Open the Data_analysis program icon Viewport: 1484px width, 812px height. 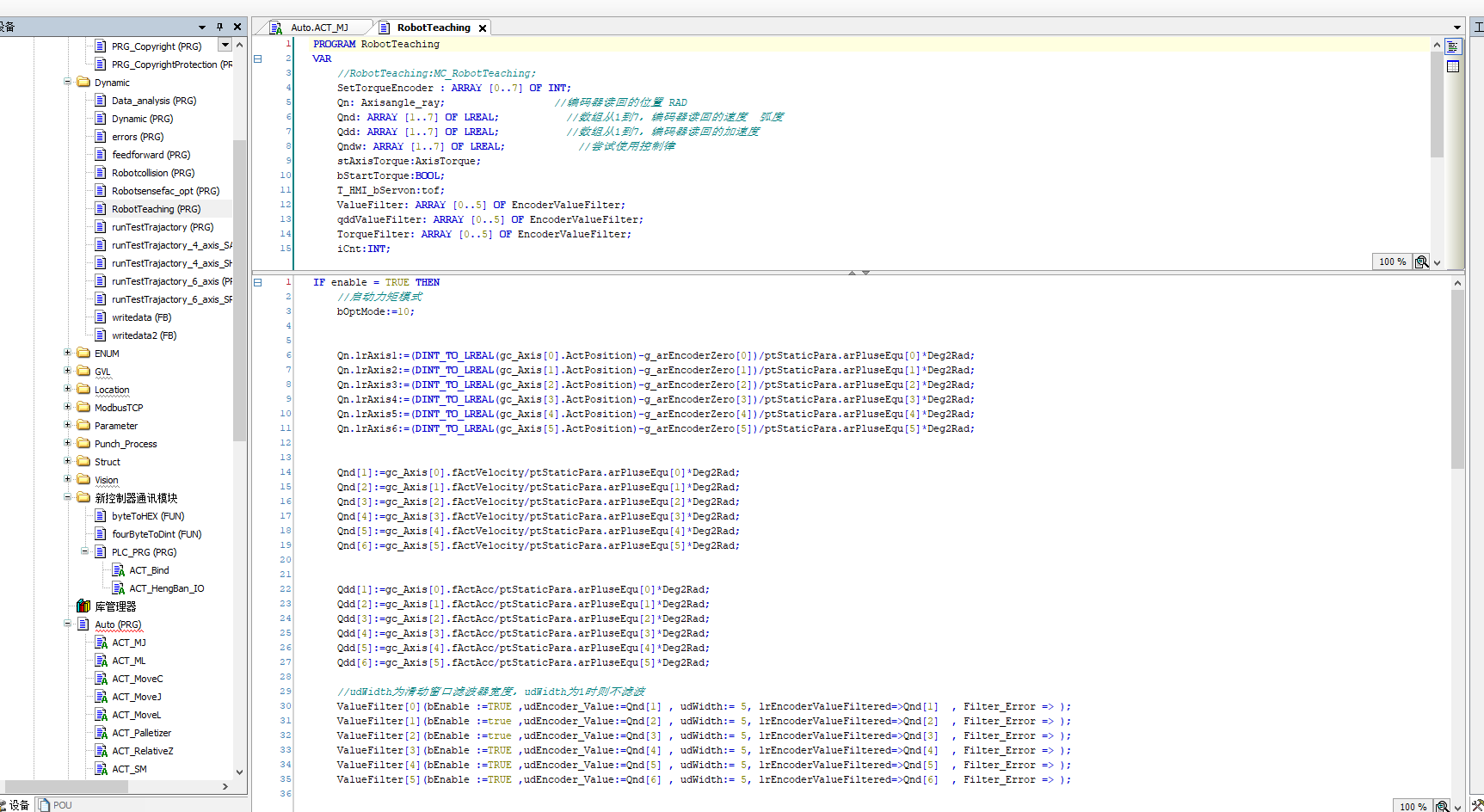(x=101, y=101)
